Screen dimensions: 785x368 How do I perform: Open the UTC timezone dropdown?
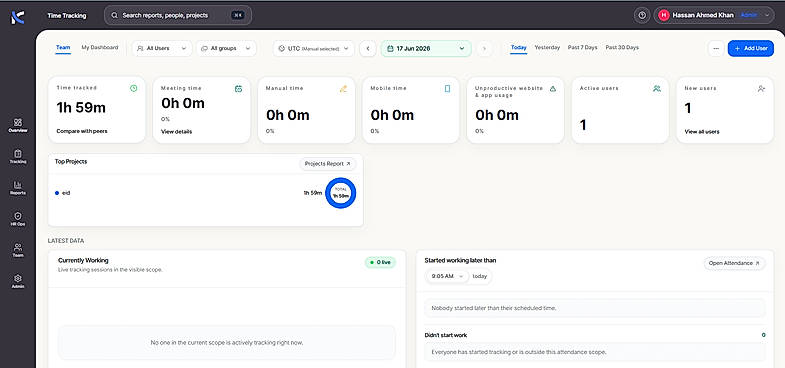pyautogui.click(x=314, y=49)
